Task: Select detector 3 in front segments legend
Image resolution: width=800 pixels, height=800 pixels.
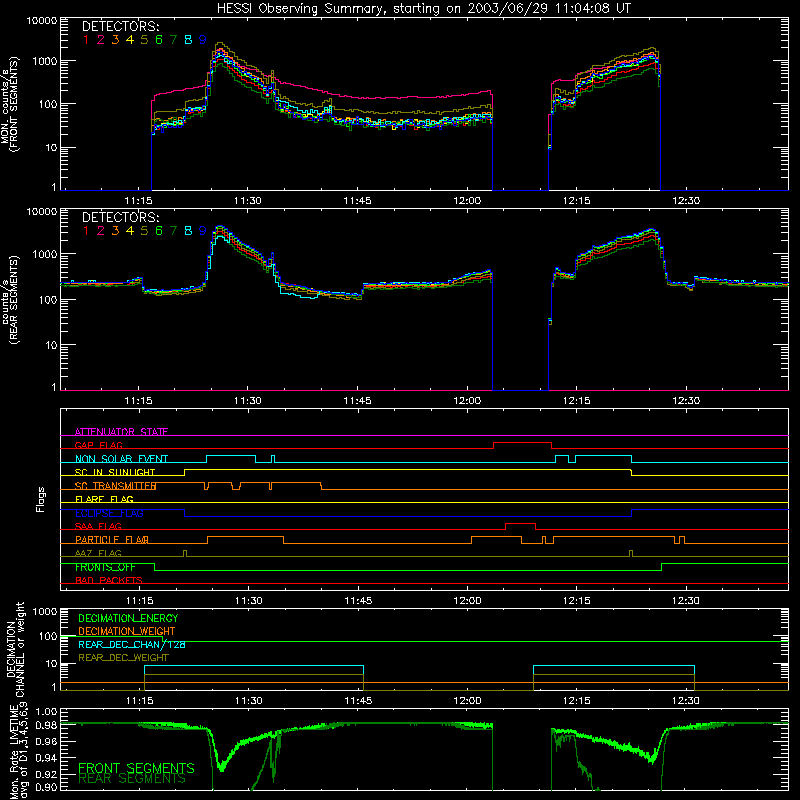Action: click(x=115, y=40)
